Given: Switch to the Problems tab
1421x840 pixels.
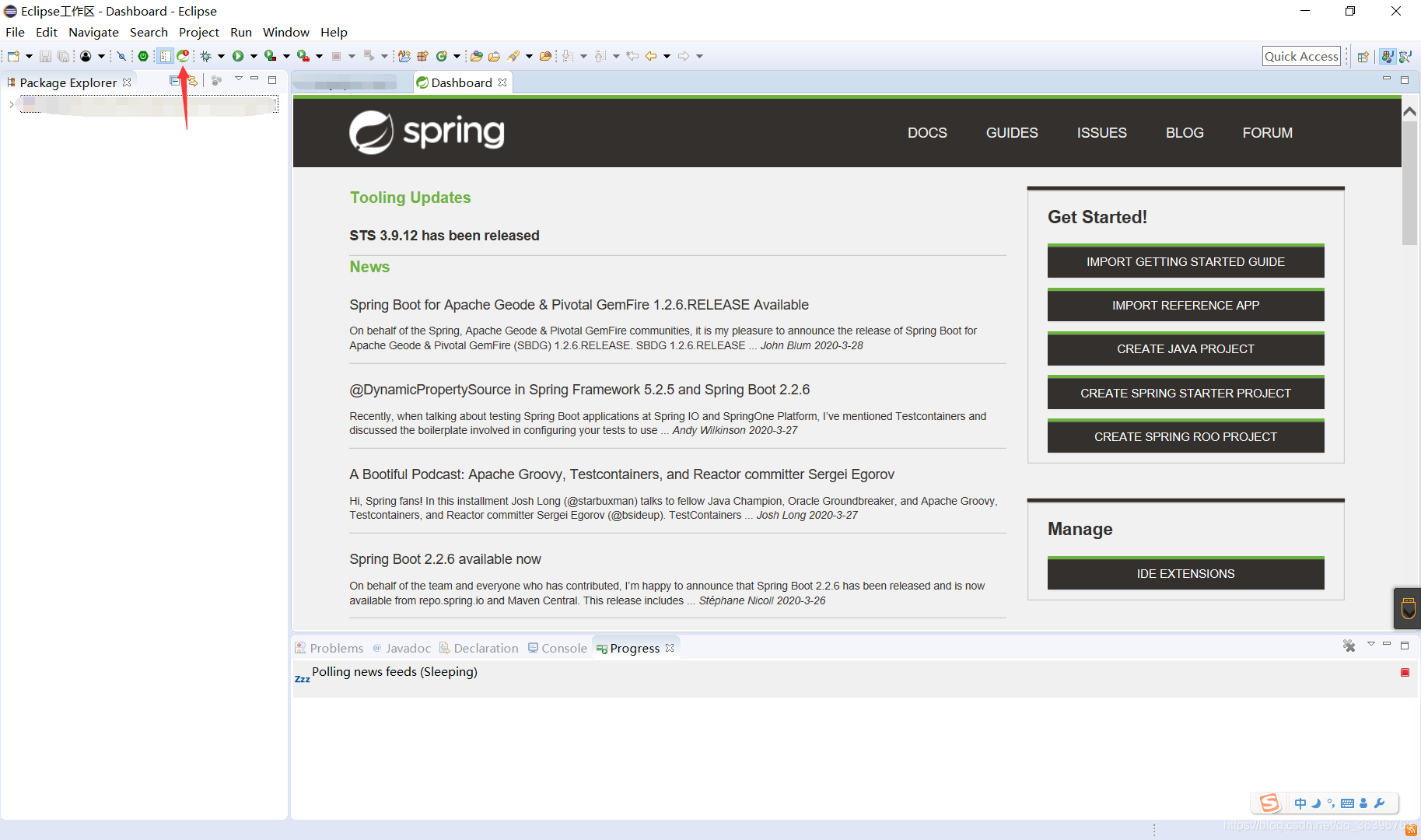Looking at the screenshot, I should pyautogui.click(x=329, y=648).
